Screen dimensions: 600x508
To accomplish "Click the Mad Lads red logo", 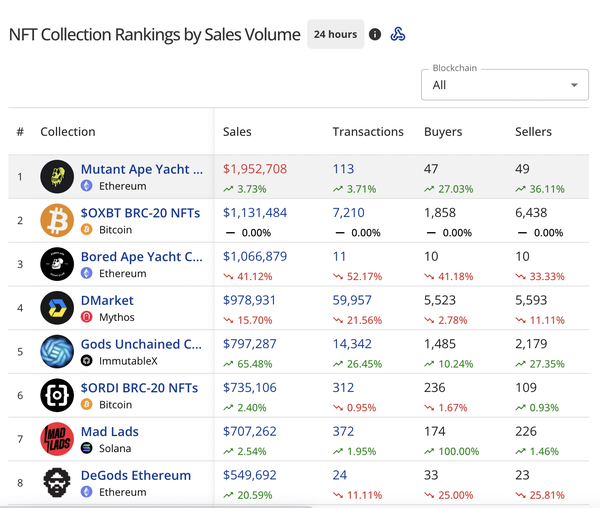I will point(57,439).
